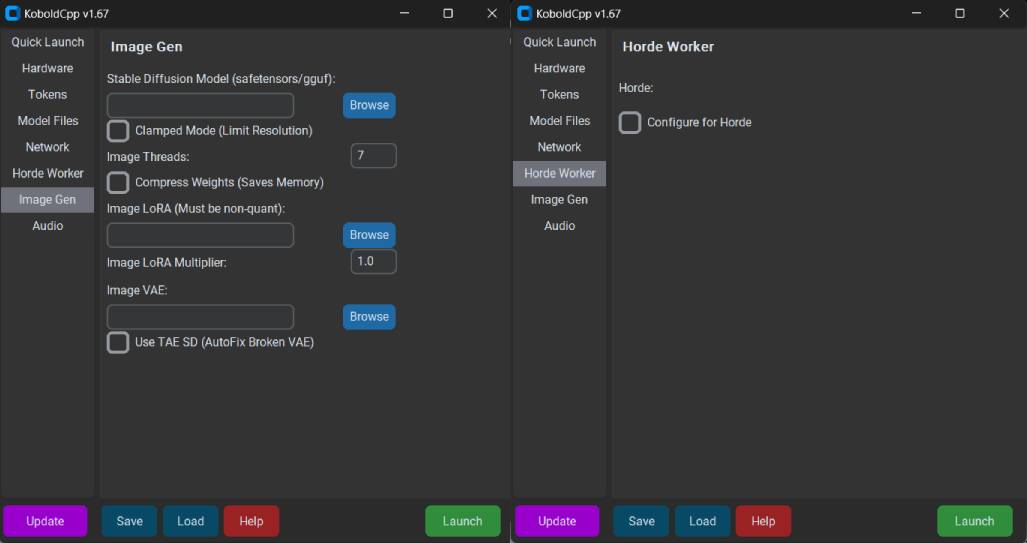1027x543 pixels.
Task: Toggle Compress Weights (Saves Memory) checkbox
Action: point(118,183)
